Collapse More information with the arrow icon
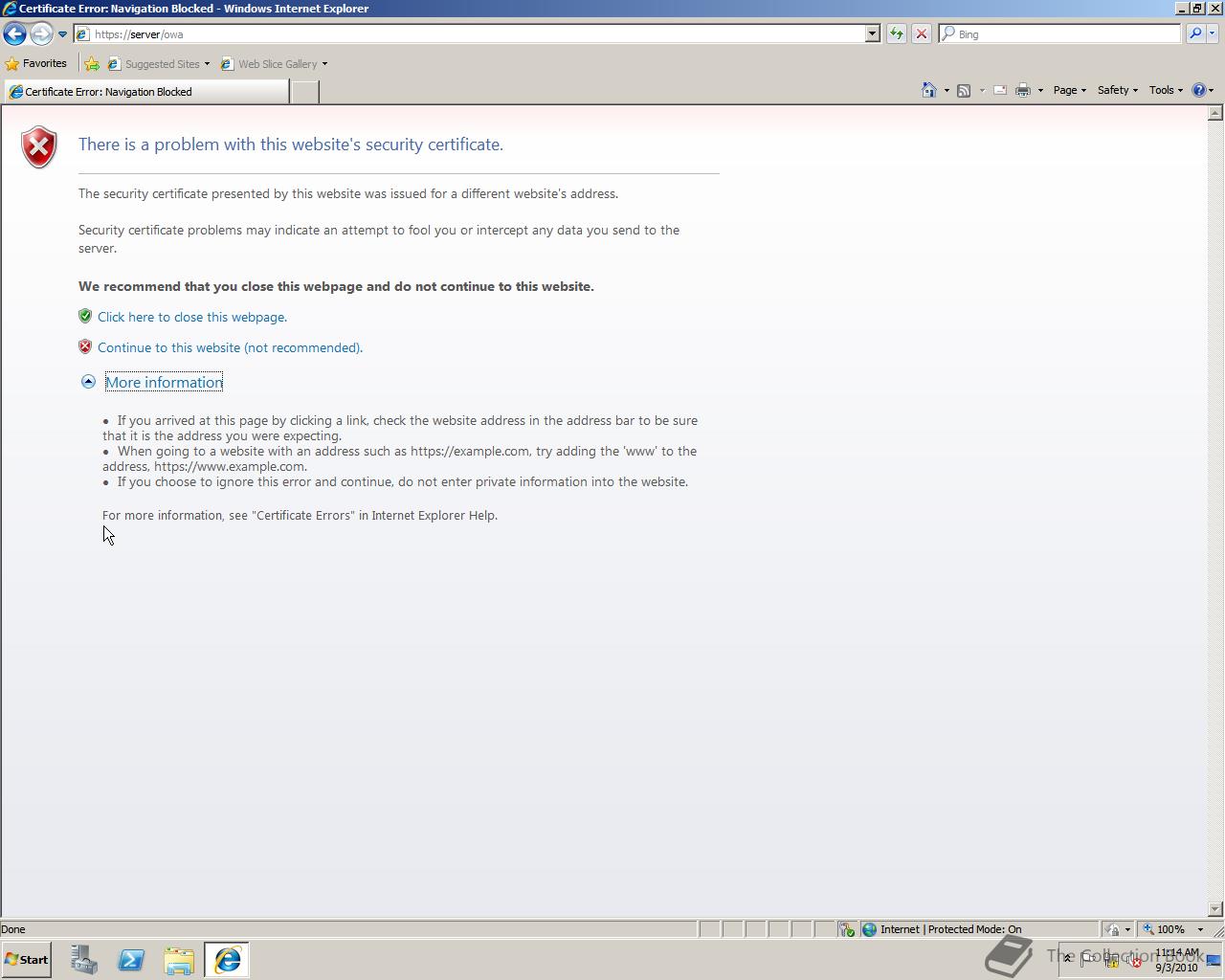 coord(88,382)
